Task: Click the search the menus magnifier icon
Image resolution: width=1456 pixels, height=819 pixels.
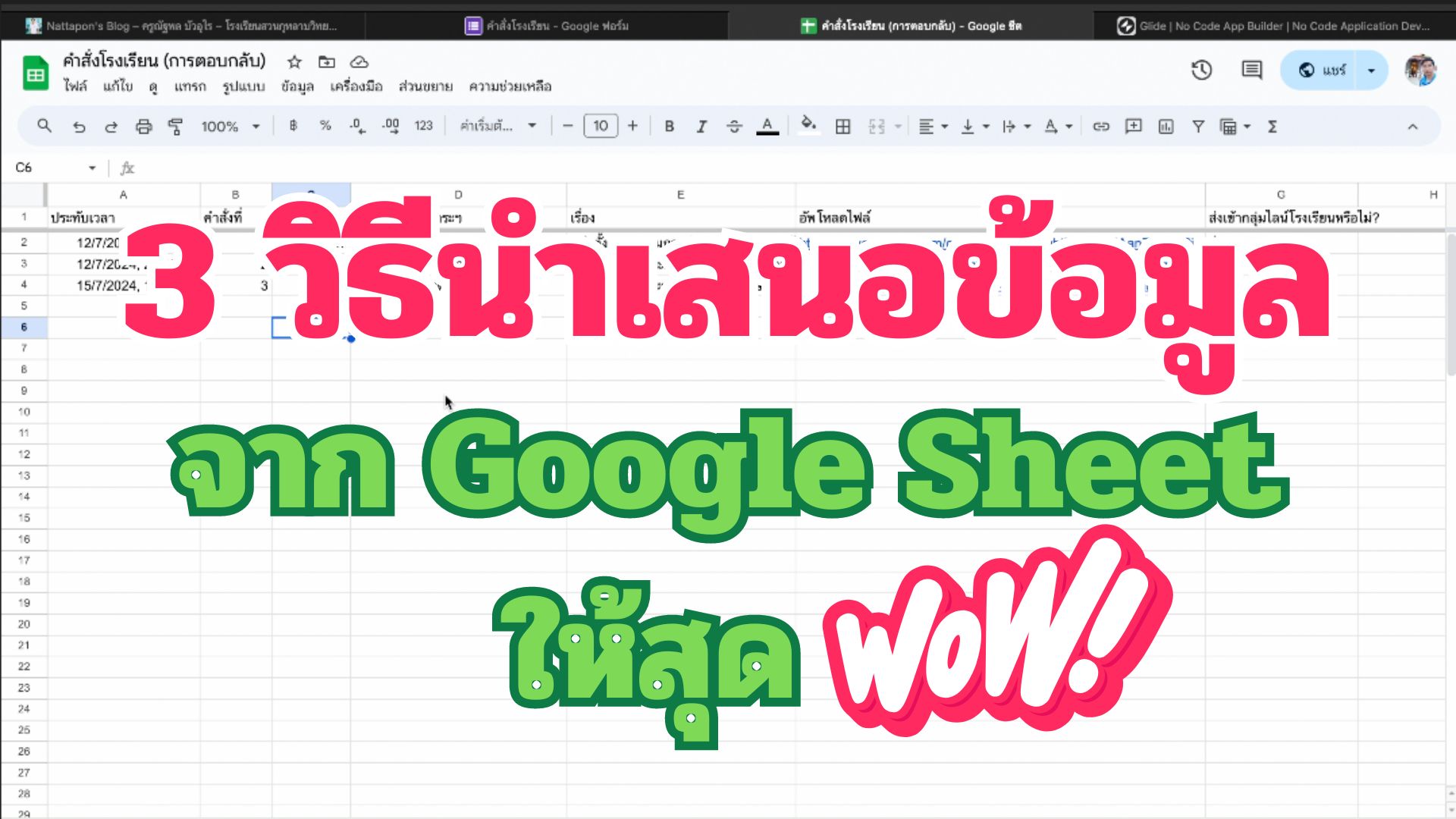Action: click(44, 126)
